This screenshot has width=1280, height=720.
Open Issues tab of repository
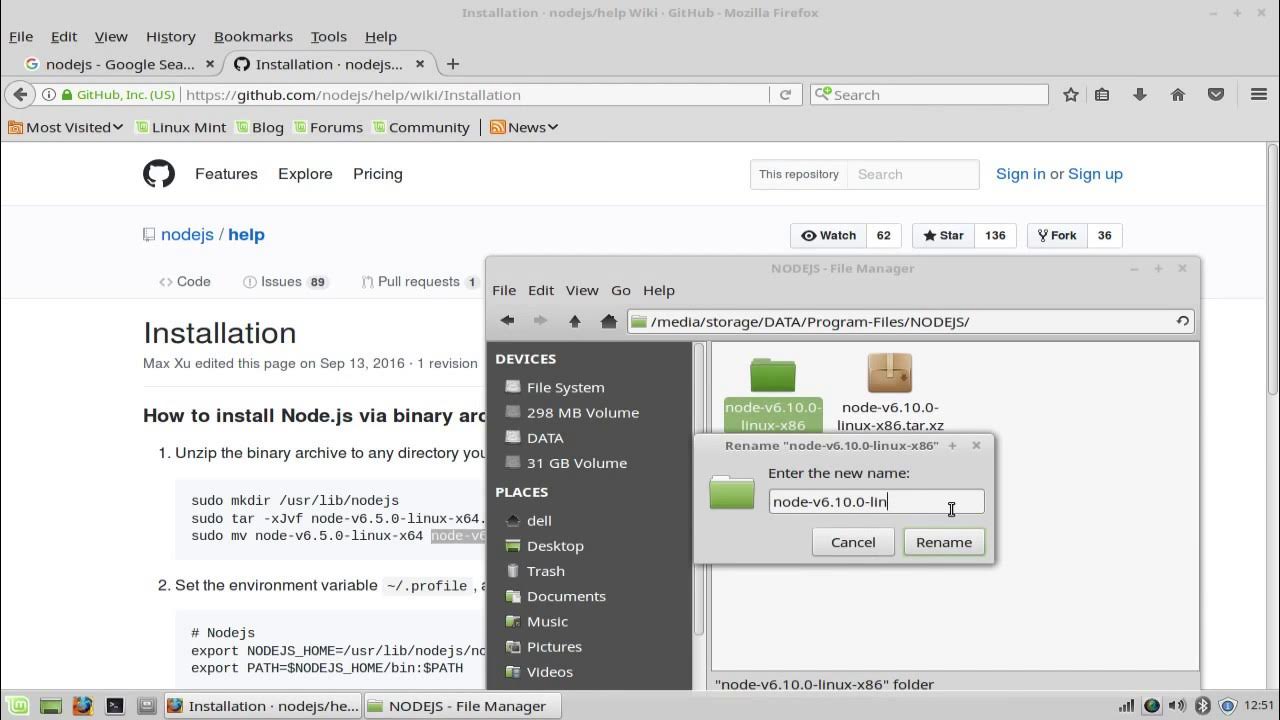click(x=285, y=282)
